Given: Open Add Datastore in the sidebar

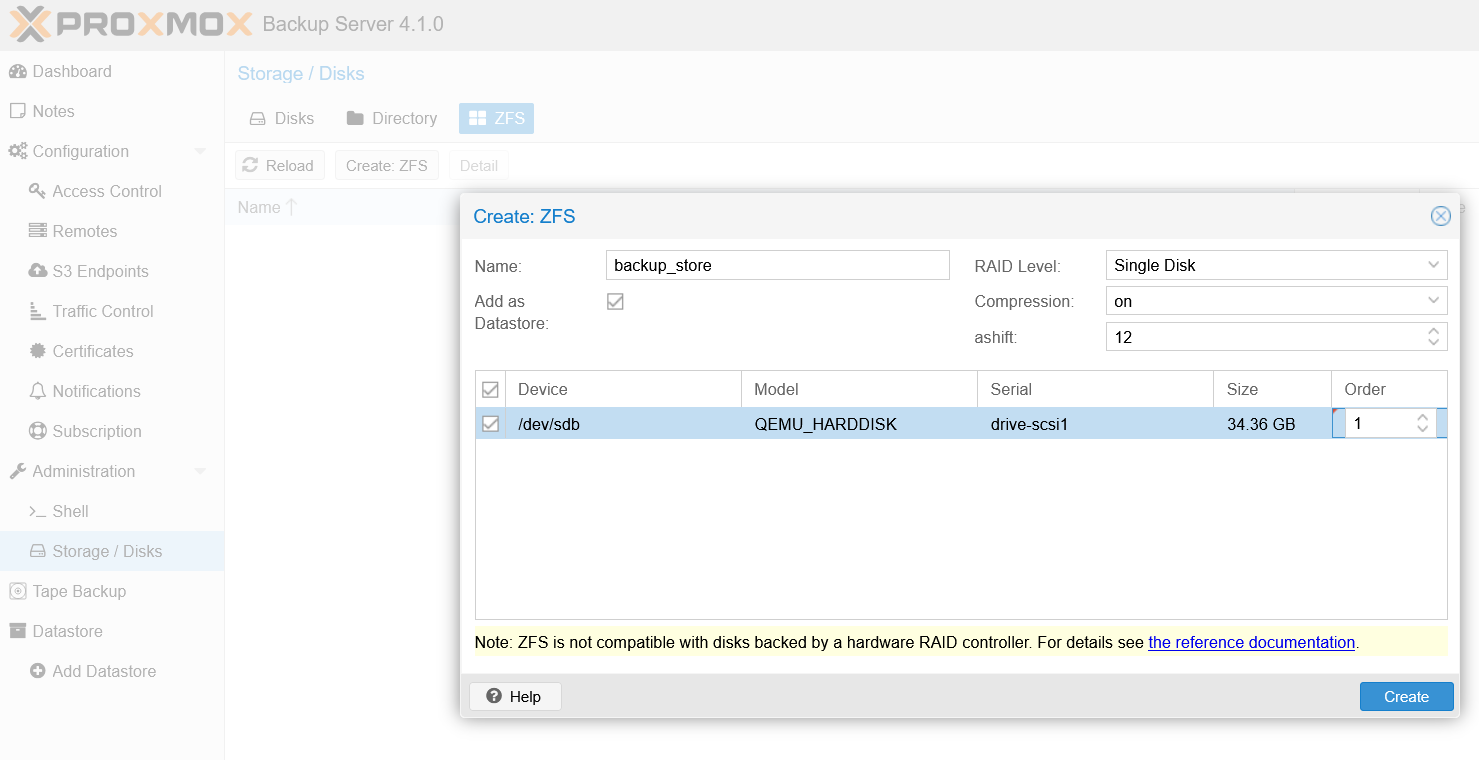Looking at the screenshot, I should point(112,671).
